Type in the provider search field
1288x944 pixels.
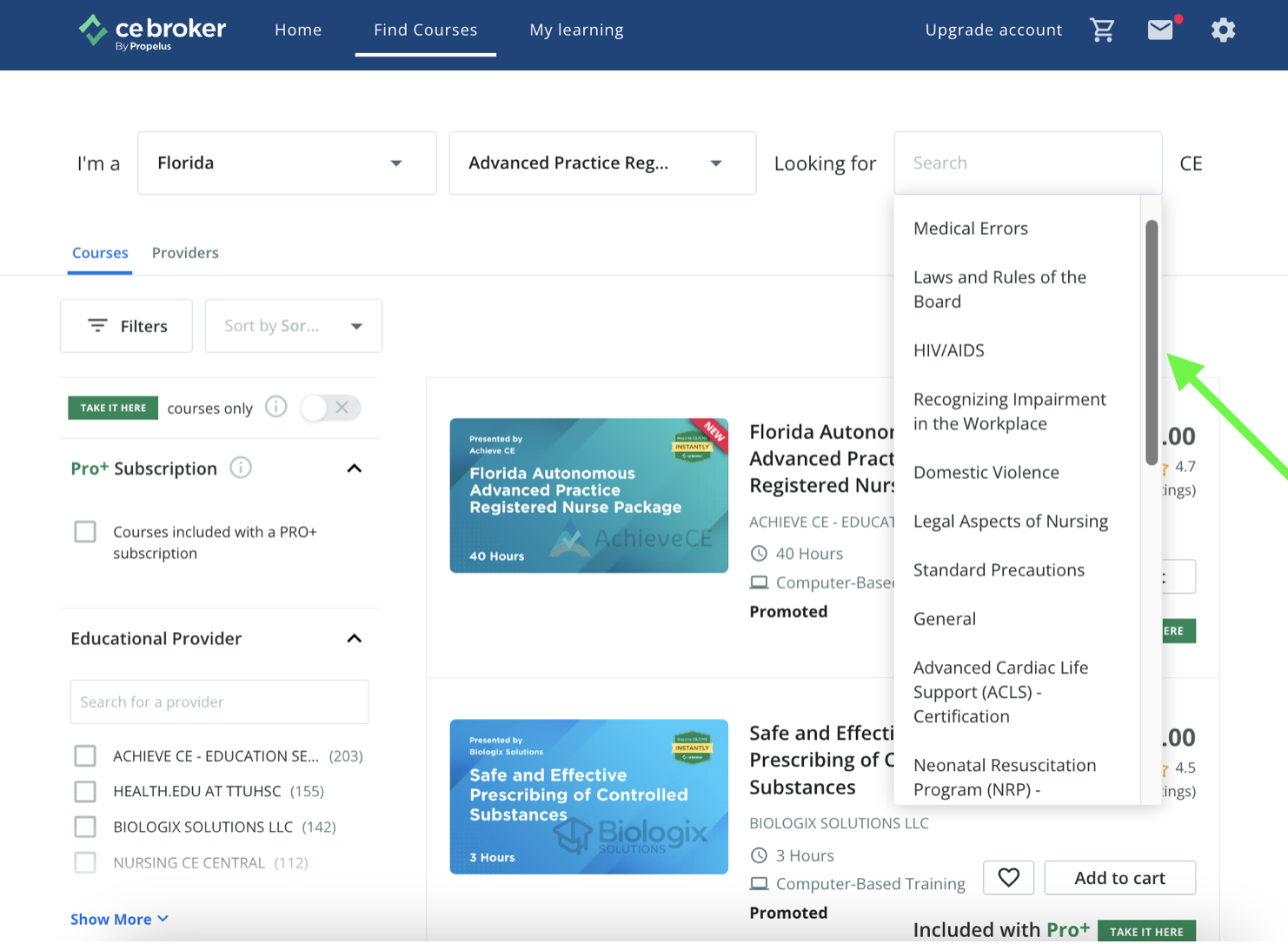tap(219, 701)
